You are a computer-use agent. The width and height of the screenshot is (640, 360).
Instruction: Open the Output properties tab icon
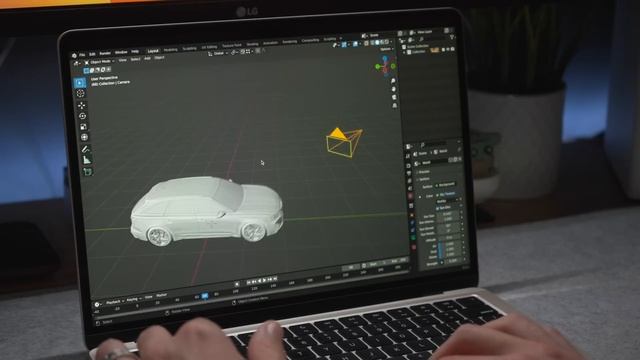[409, 173]
